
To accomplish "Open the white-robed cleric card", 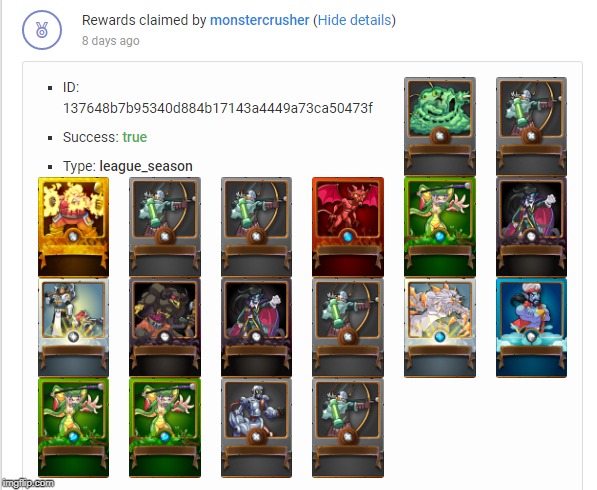I will (73, 327).
